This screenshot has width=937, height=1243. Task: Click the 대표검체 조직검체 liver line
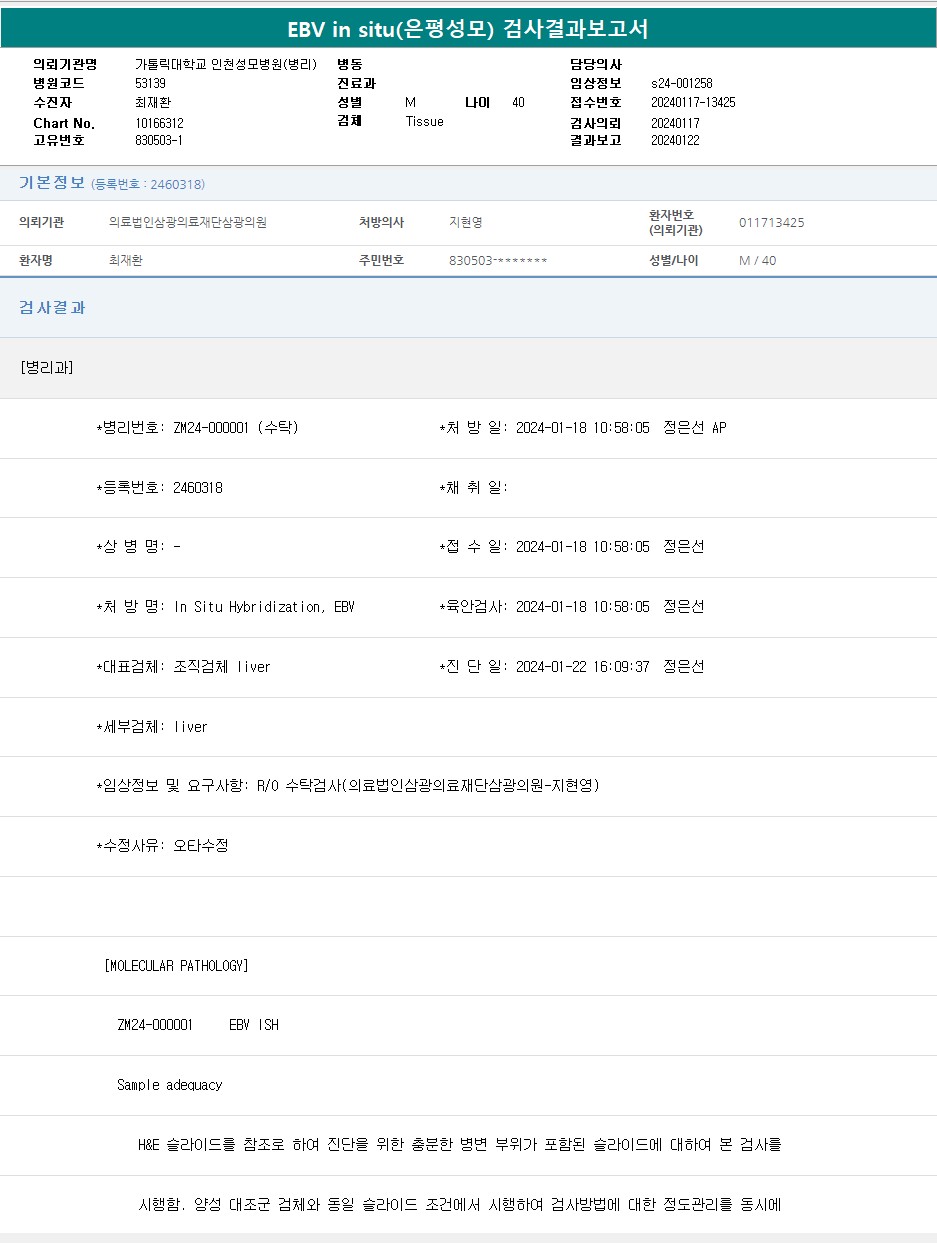(183, 667)
